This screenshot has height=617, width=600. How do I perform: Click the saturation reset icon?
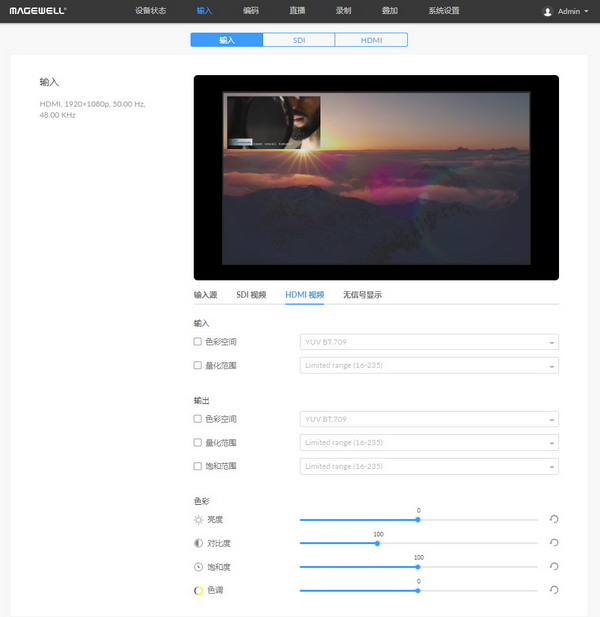553,567
